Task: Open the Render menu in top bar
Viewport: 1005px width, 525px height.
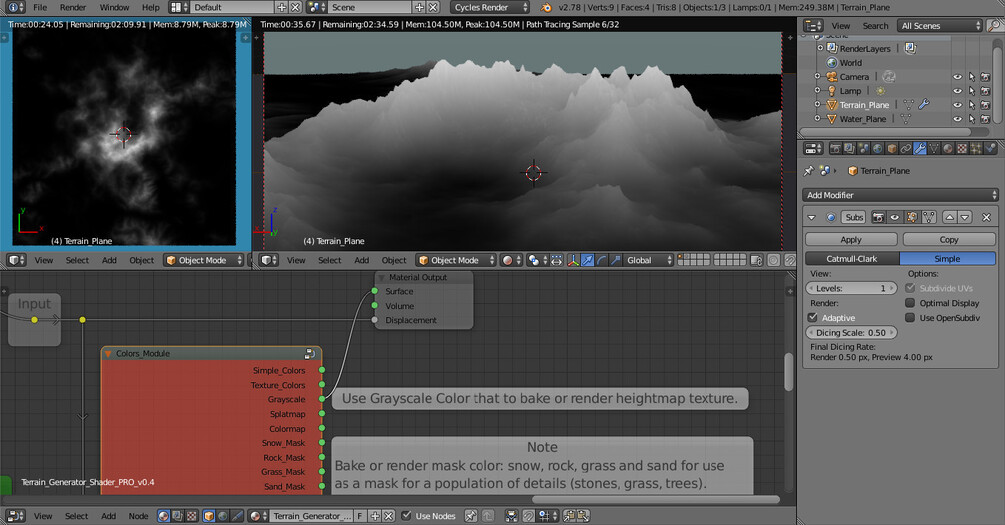Action: (x=72, y=8)
